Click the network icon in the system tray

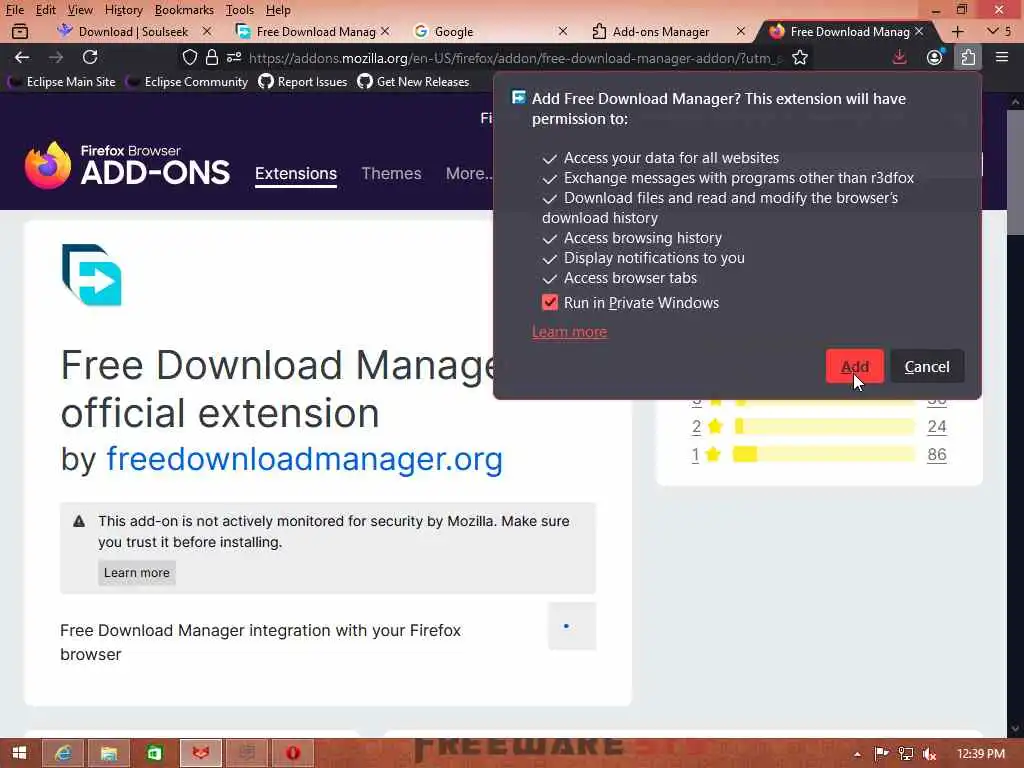pyautogui.click(x=906, y=754)
